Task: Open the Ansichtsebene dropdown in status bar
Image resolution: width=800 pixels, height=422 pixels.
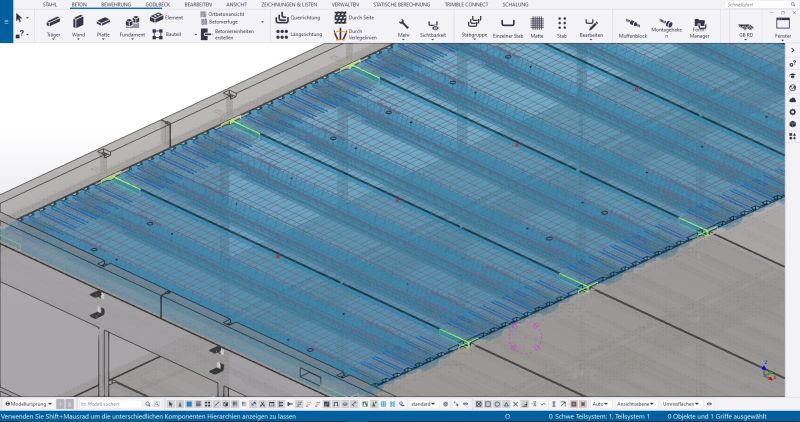Action: click(x=636, y=404)
